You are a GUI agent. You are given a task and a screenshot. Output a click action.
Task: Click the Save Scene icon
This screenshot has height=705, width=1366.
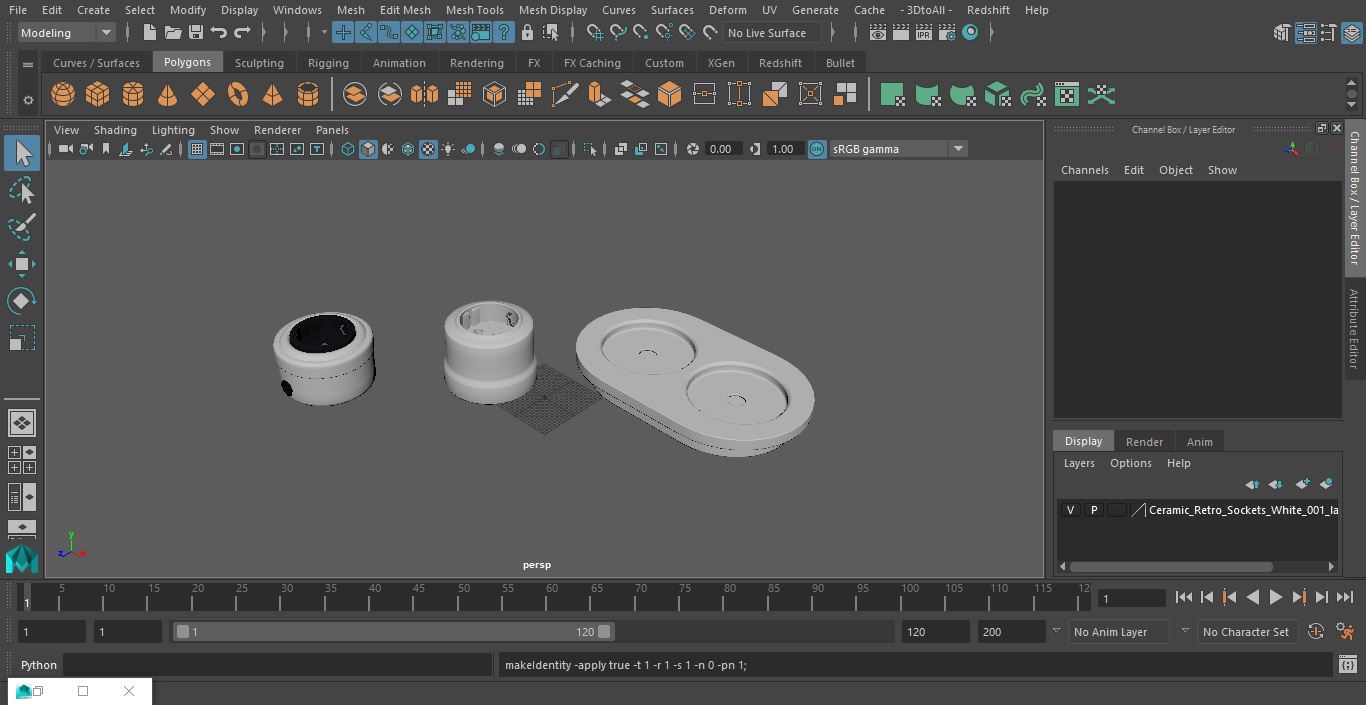pyautogui.click(x=196, y=33)
